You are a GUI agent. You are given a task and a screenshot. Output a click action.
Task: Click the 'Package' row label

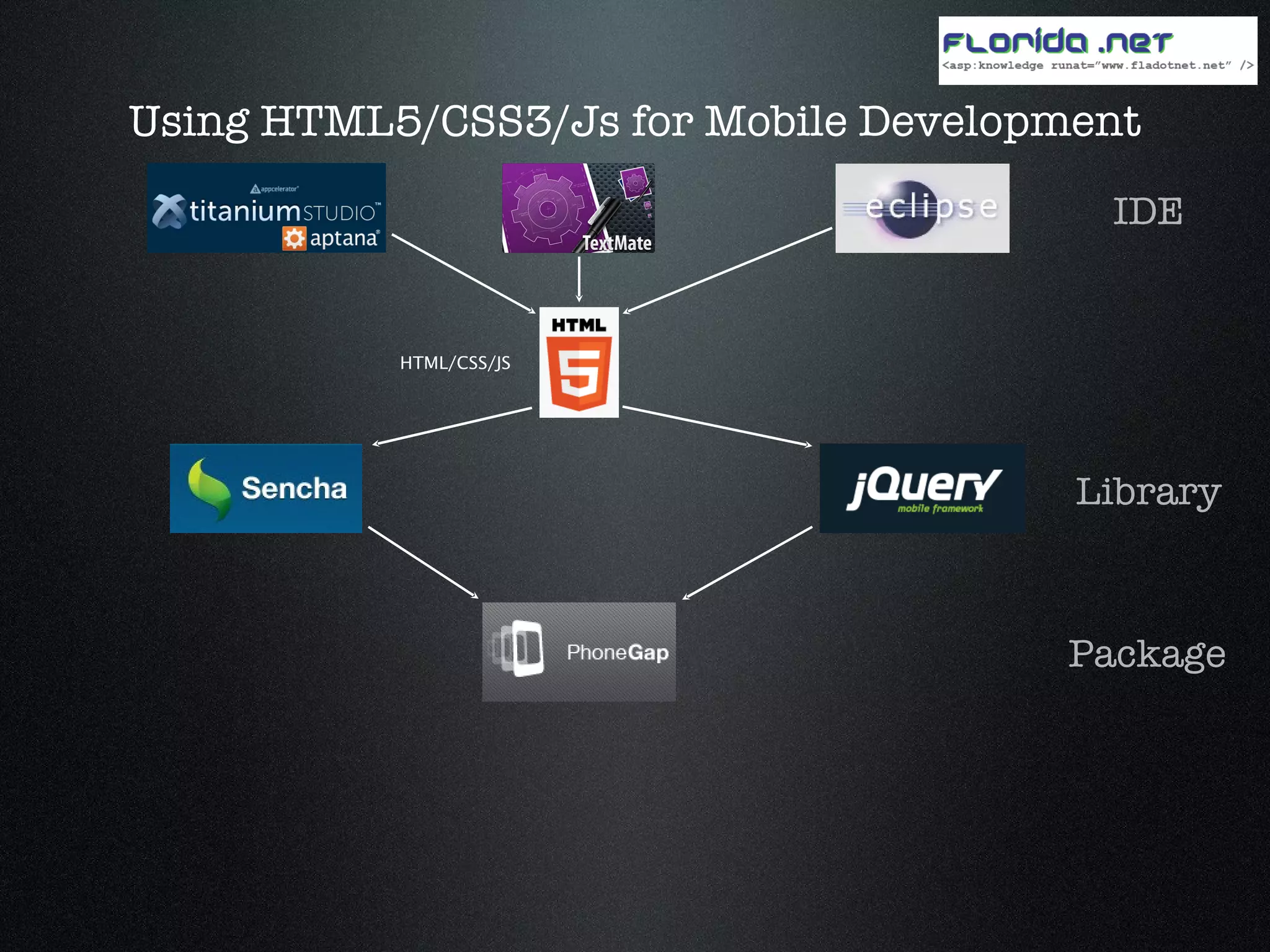tap(1147, 654)
